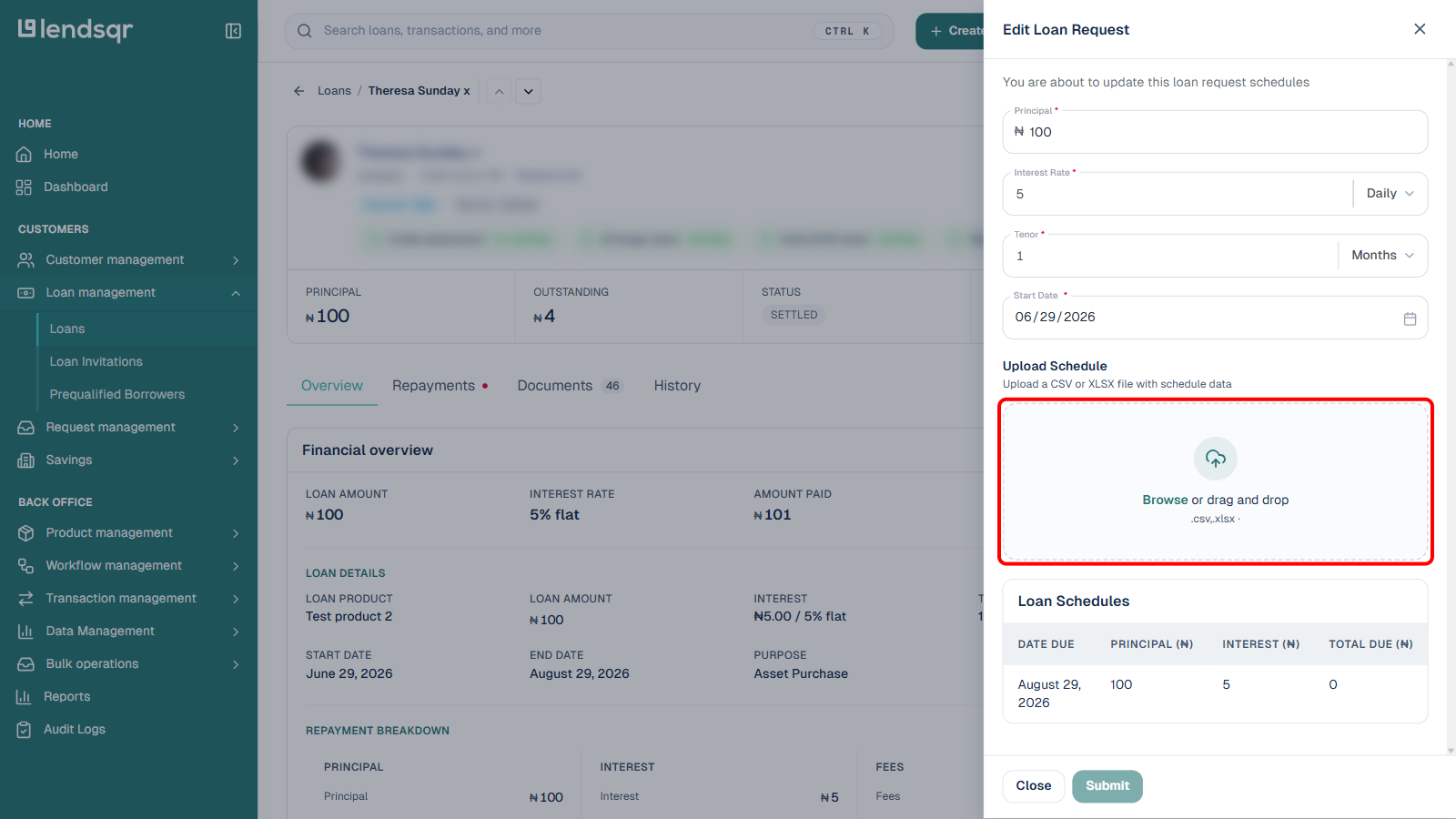Click the Loan management money icon

[26, 293]
